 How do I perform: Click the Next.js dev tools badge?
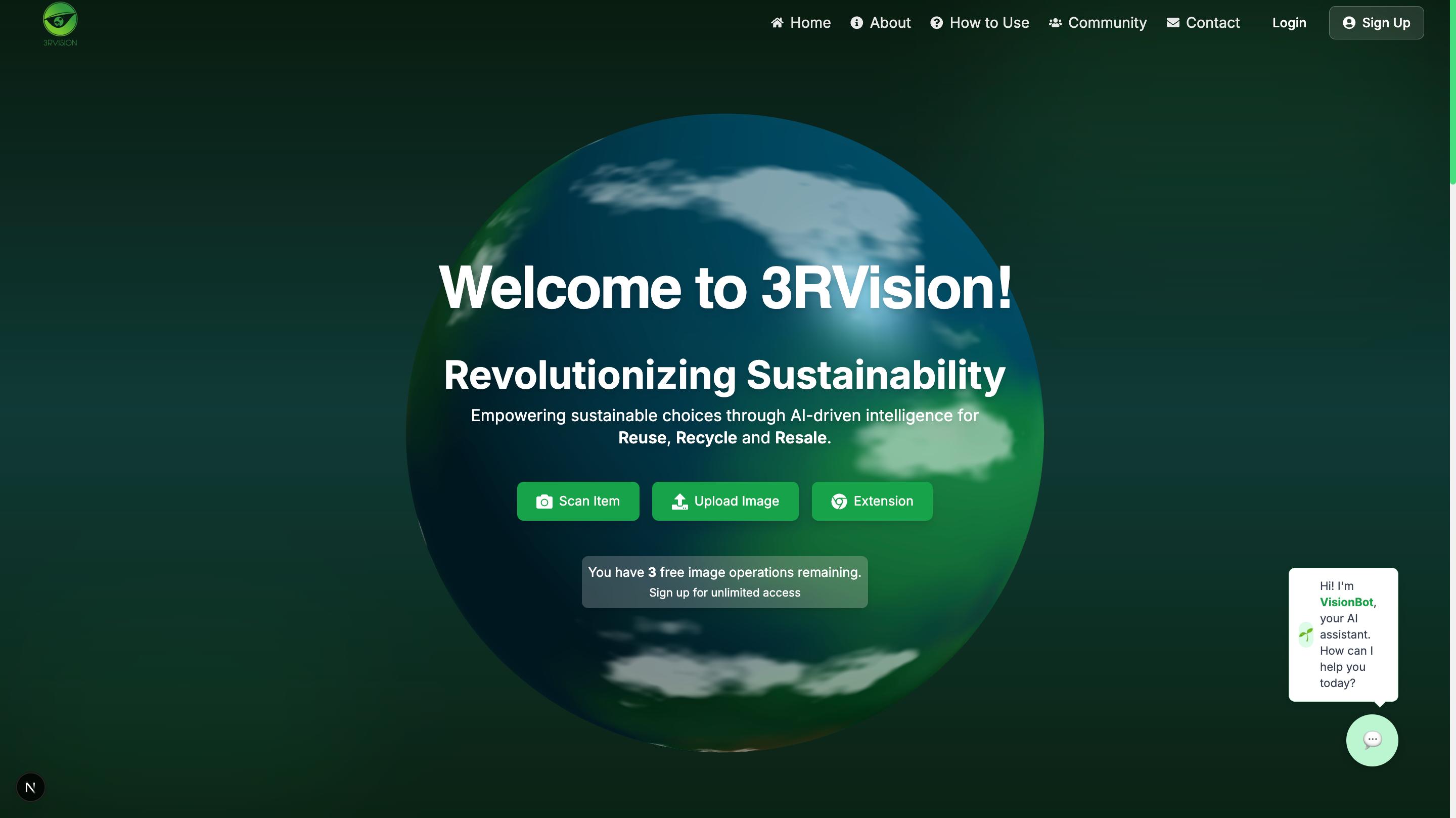click(30, 787)
